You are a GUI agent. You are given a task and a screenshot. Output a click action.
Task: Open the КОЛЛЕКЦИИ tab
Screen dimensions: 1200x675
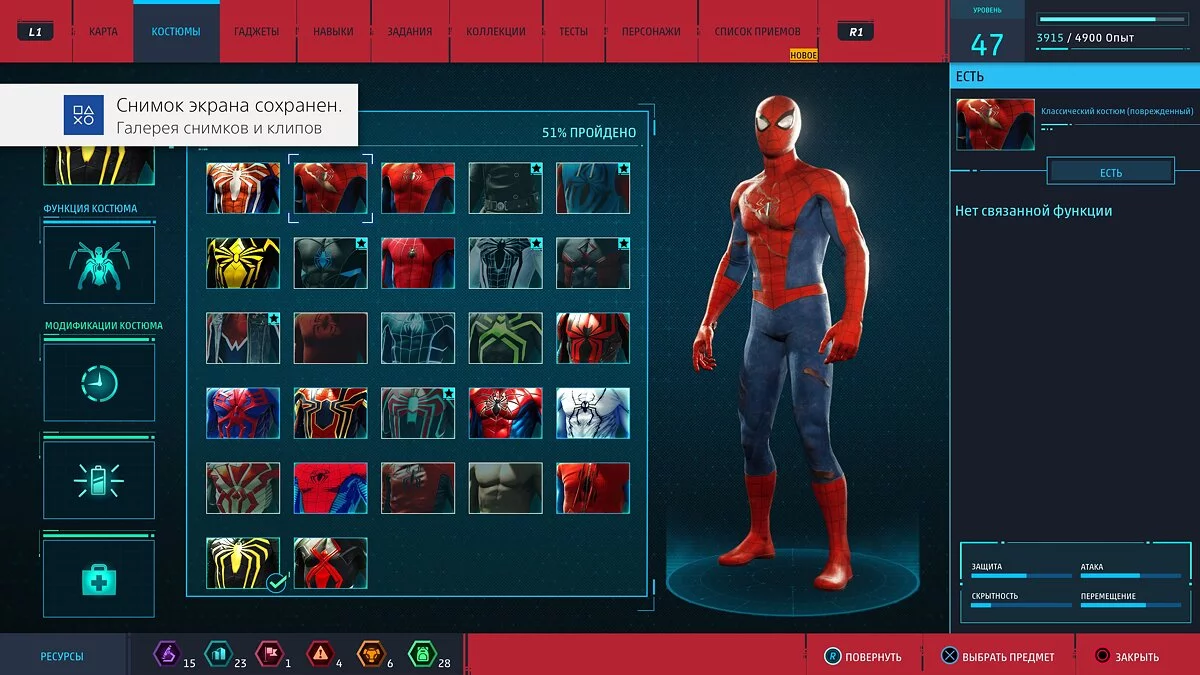496,31
